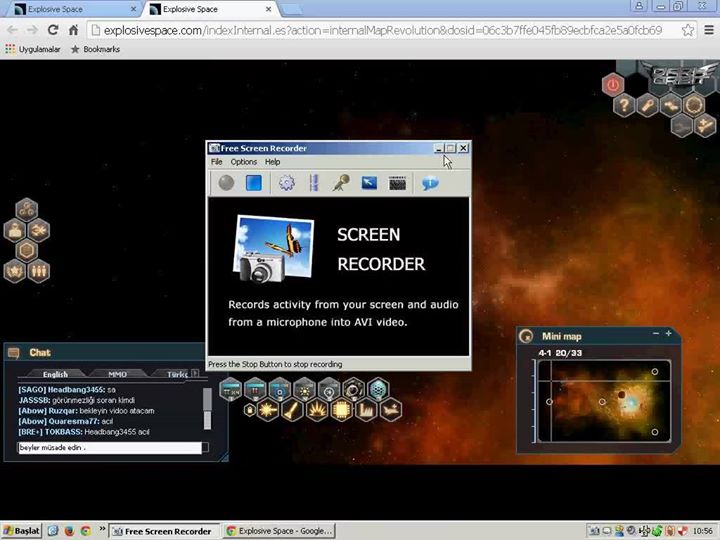This screenshot has width=720, height=540.
Task: Click the Ruzqar chat message
Action: click(86, 411)
